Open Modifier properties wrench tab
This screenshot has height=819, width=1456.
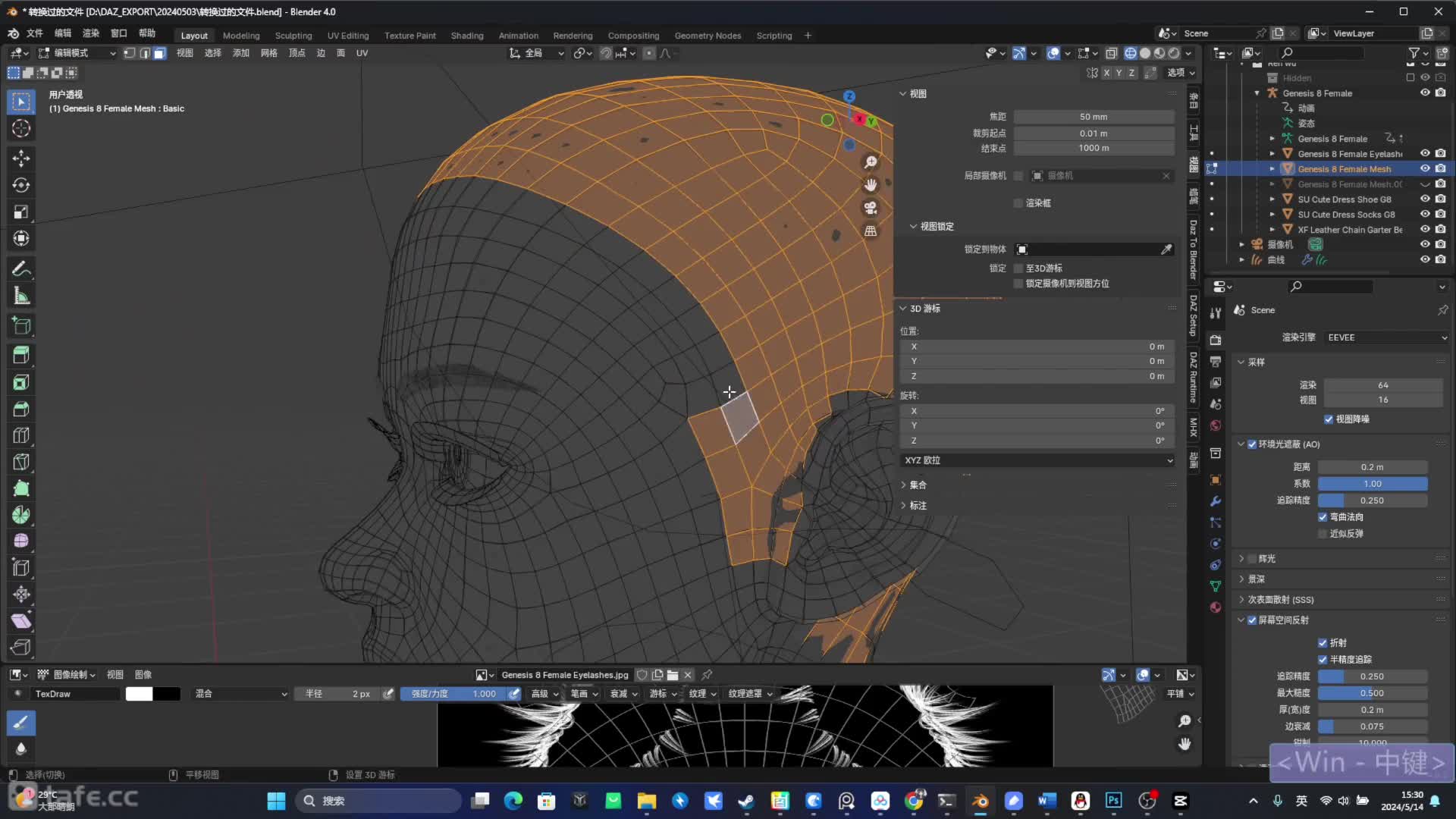[1216, 501]
